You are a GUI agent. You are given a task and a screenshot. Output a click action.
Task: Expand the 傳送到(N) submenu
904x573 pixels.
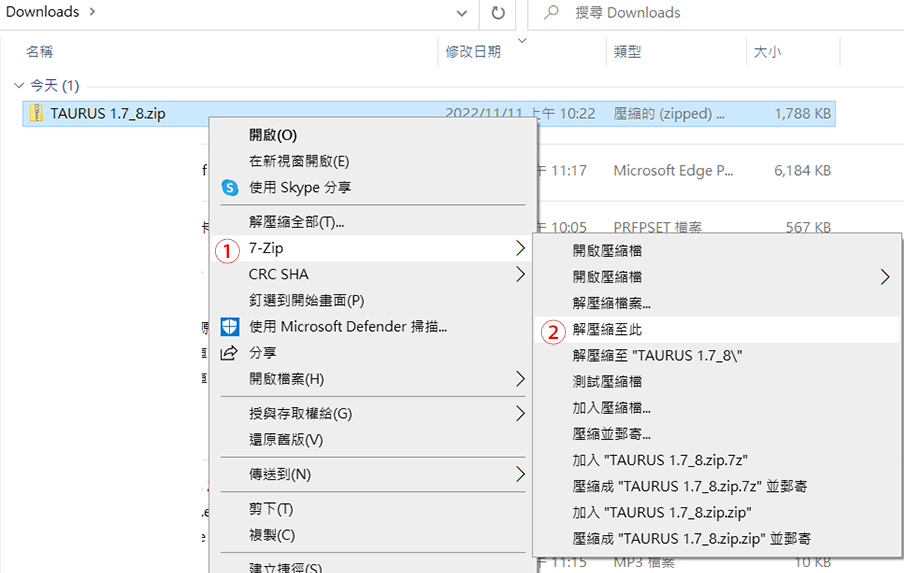(x=519, y=473)
